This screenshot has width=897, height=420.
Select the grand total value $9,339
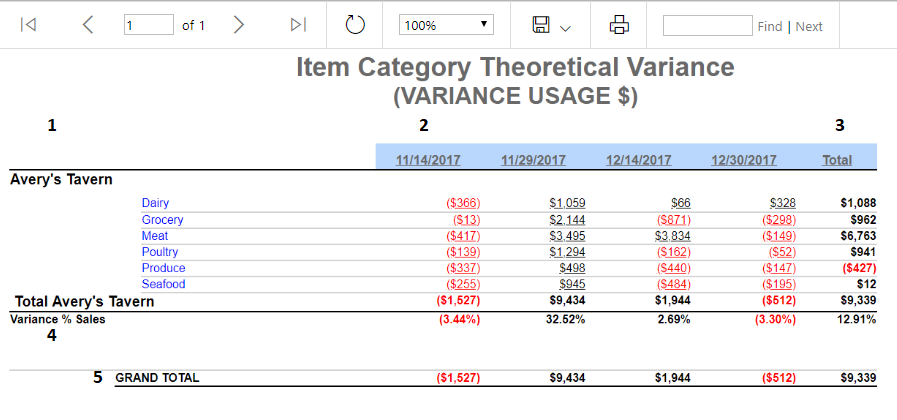click(858, 378)
